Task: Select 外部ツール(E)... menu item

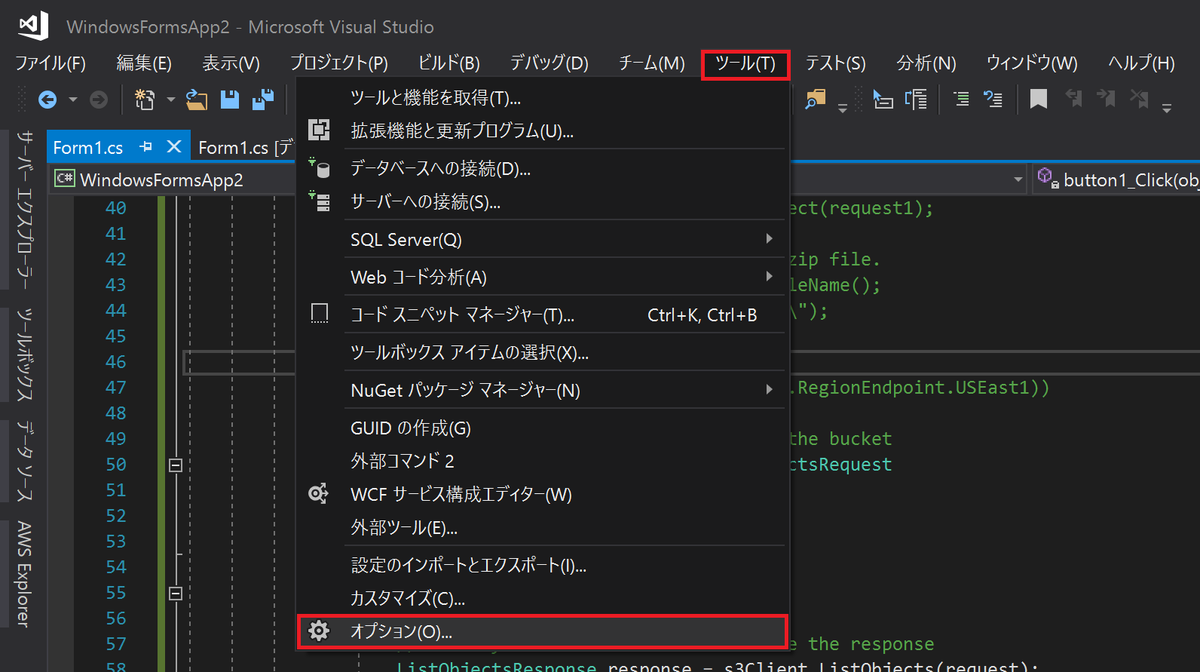Action: (x=543, y=527)
